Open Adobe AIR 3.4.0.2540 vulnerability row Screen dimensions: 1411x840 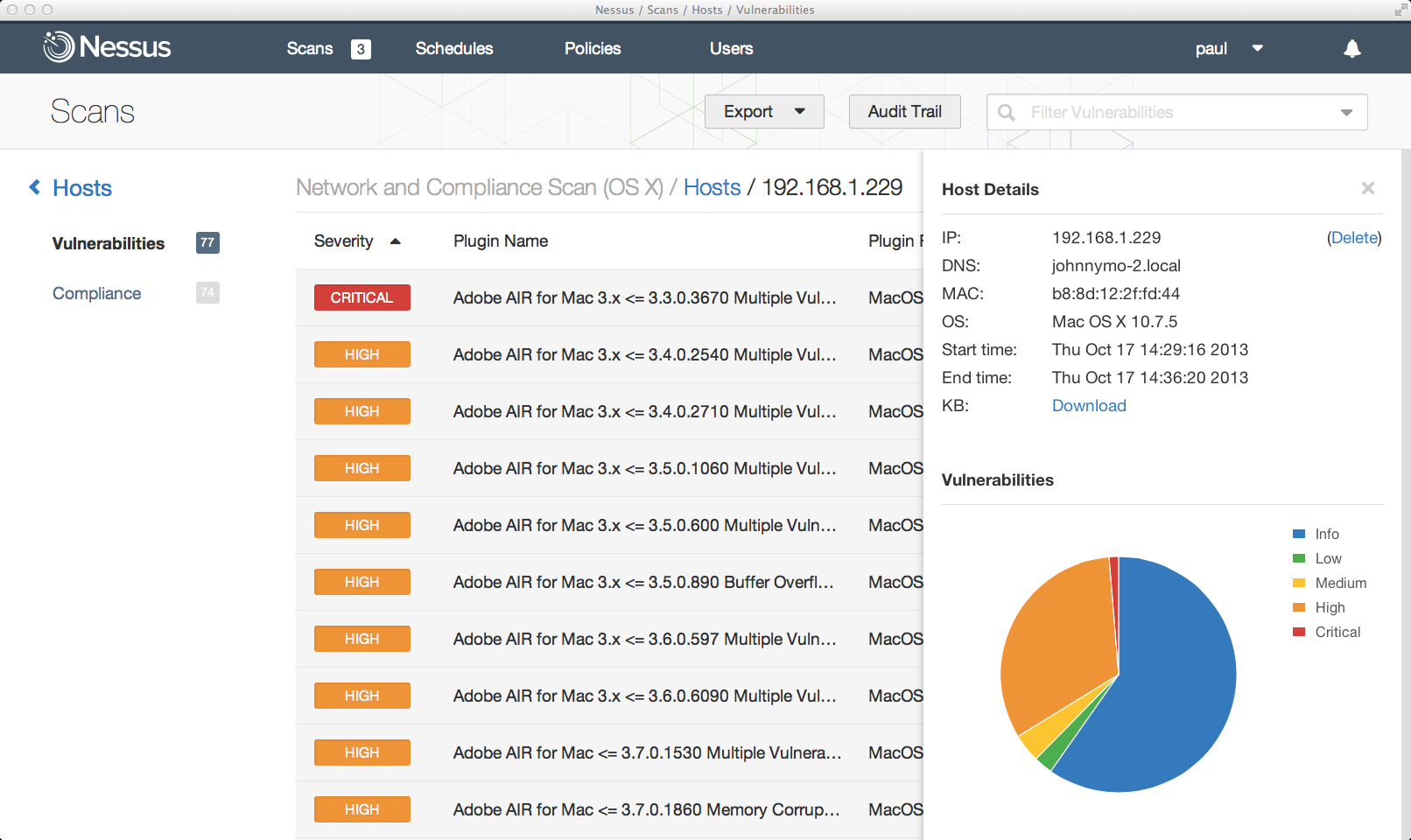point(609,354)
